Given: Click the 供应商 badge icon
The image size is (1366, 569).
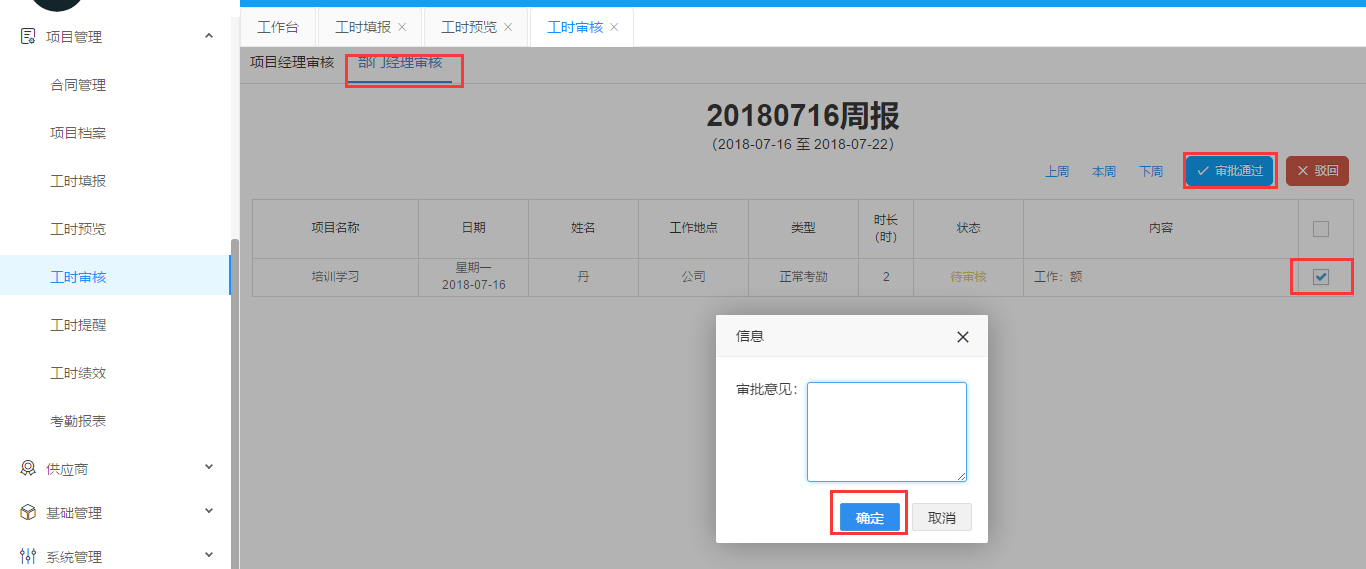Looking at the screenshot, I should click(28, 468).
